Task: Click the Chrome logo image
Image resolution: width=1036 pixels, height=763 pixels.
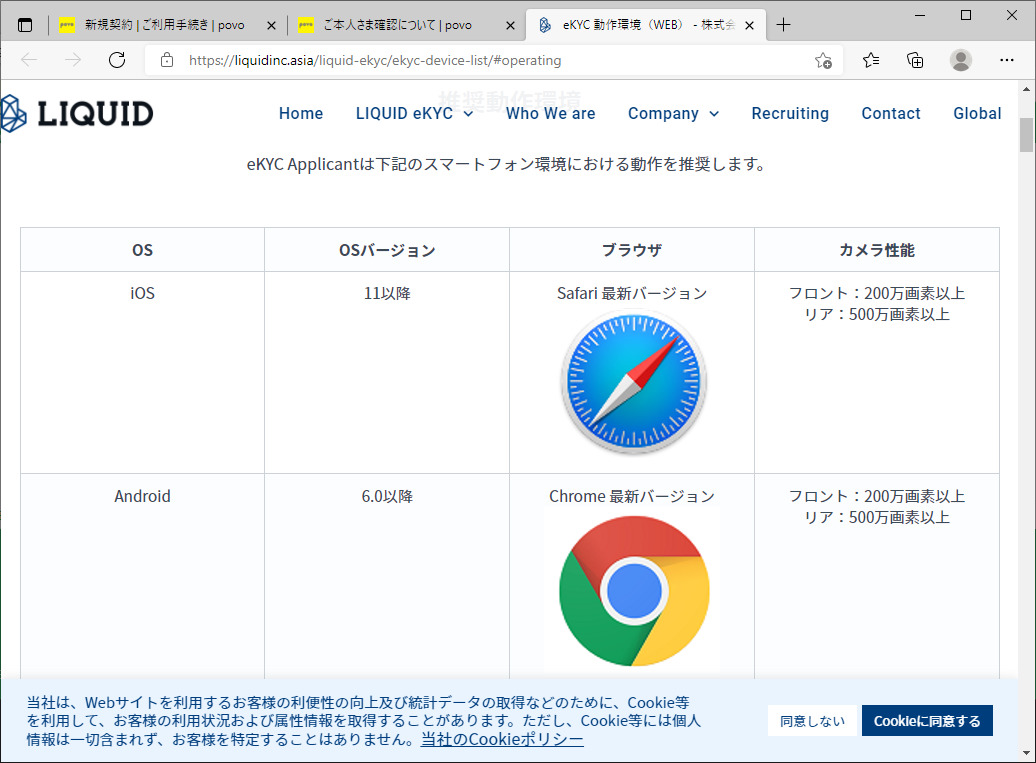Action: [x=632, y=590]
